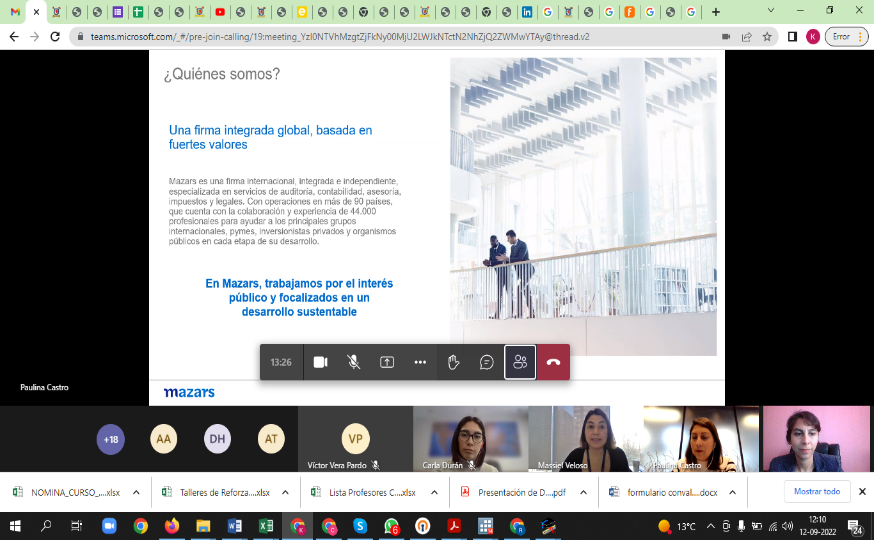Select Massiel Veloso's video tile
This screenshot has height=540, width=874.
[586, 439]
